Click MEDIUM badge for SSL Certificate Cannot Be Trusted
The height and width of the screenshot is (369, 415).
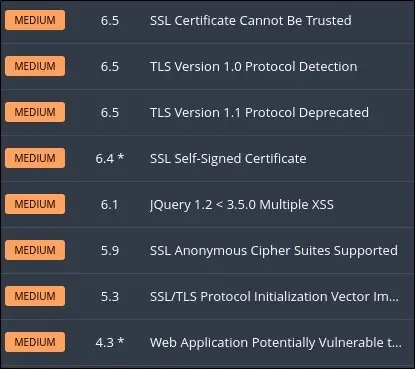(x=35, y=20)
